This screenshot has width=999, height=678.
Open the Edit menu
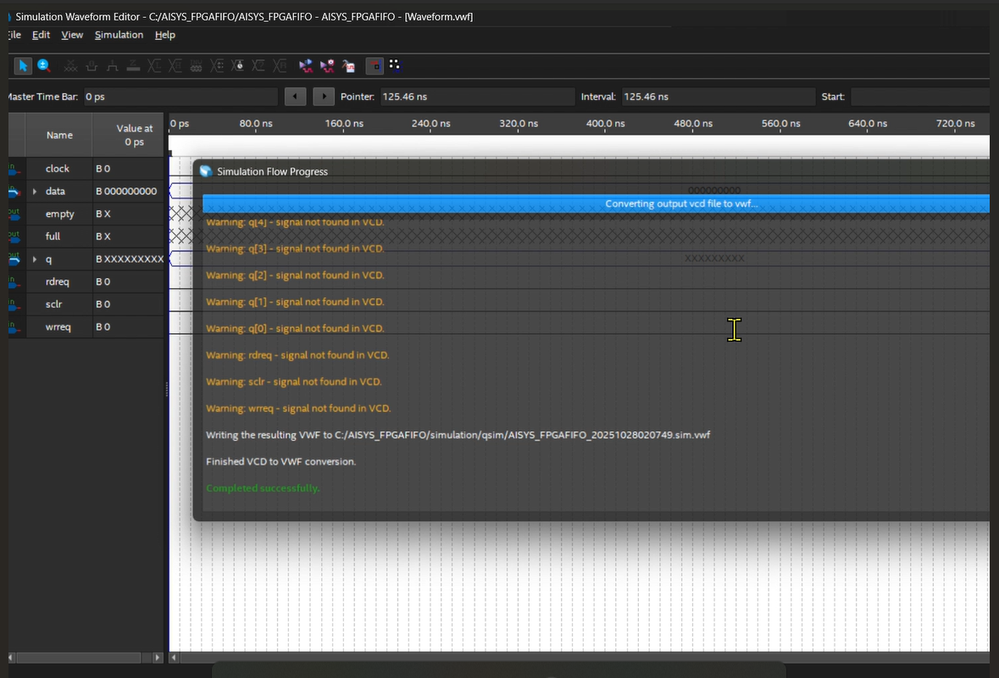[41, 35]
